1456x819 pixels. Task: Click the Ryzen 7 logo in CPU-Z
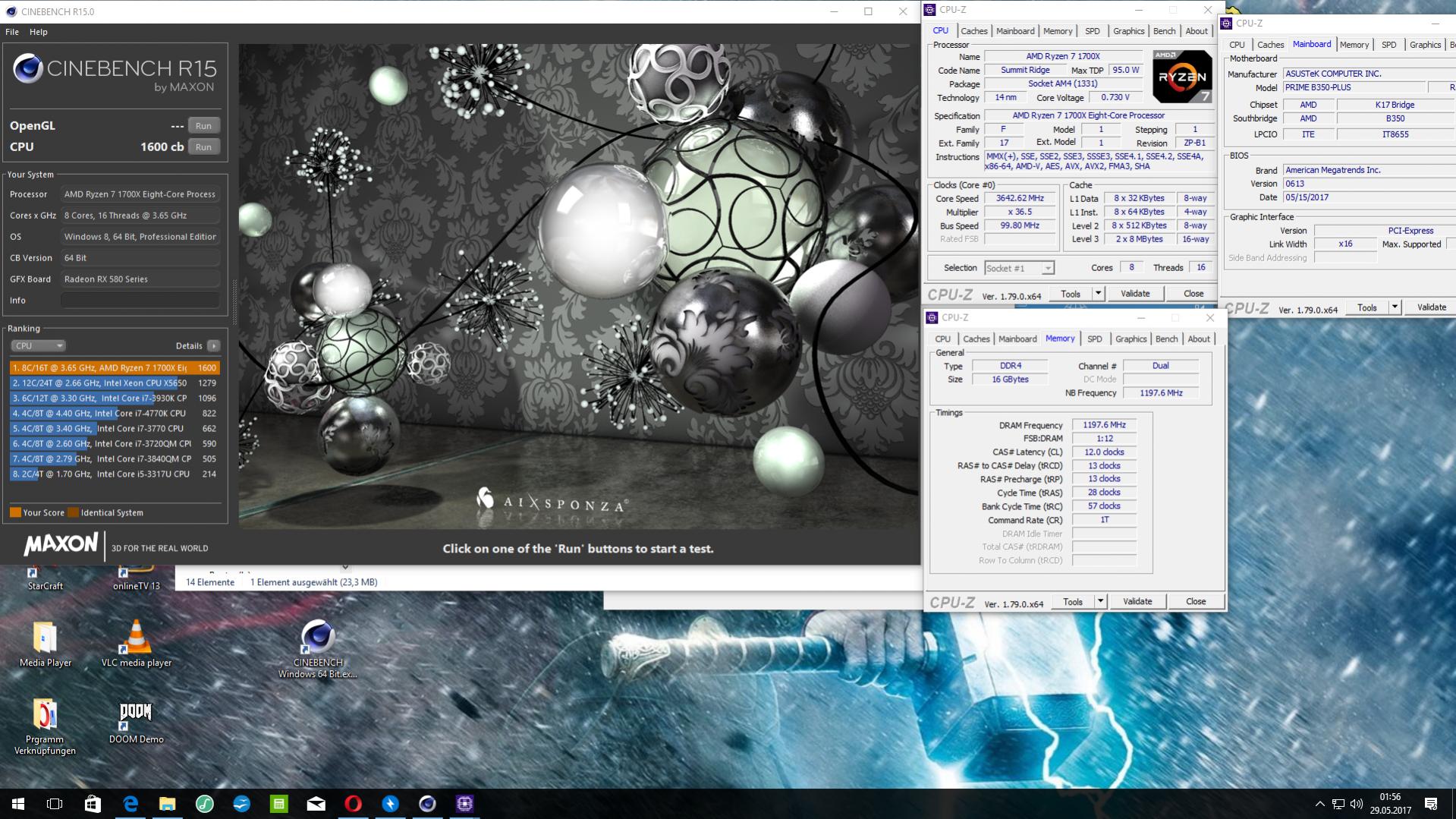1182,77
